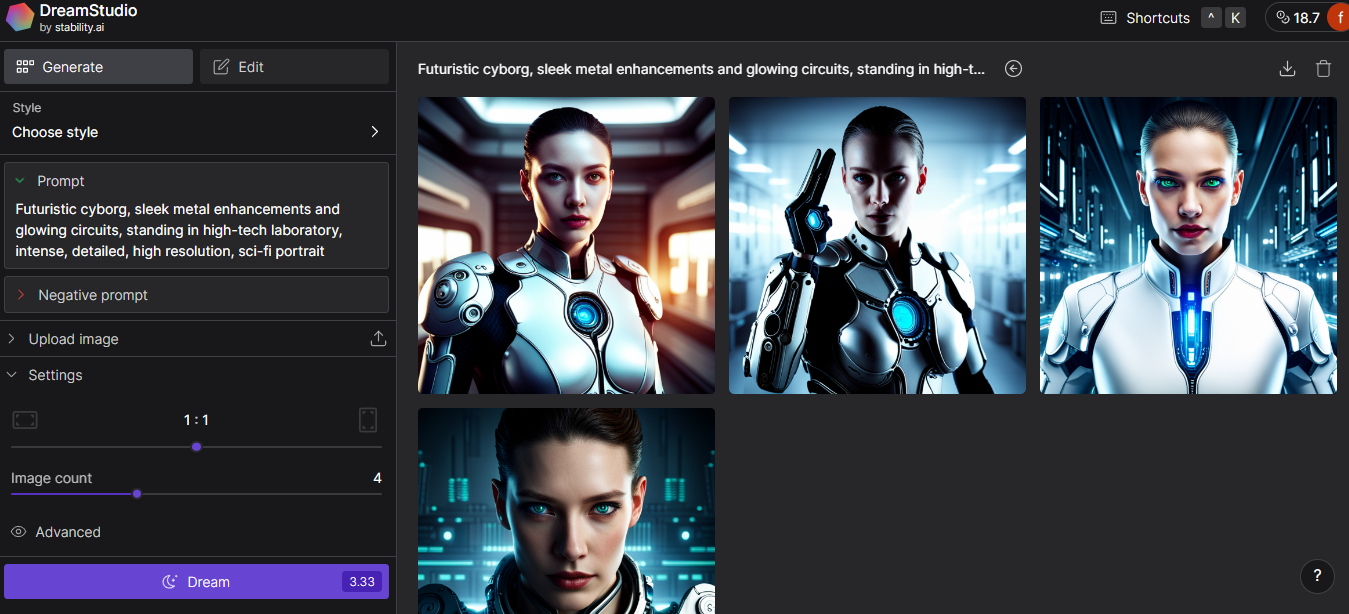Click the Style label text
Image resolution: width=1349 pixels, height=614 pixels.
(x=27, y=108)
